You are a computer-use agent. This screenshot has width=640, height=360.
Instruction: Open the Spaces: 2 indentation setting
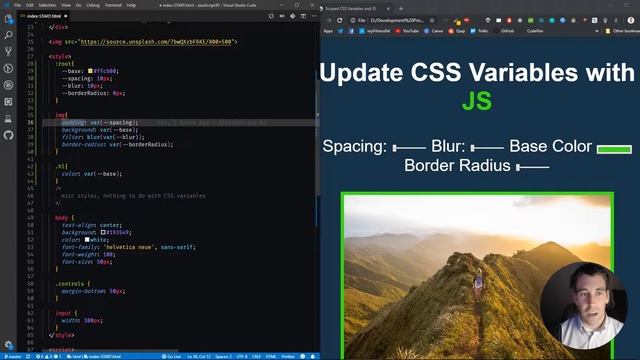[x=223, y=356]
